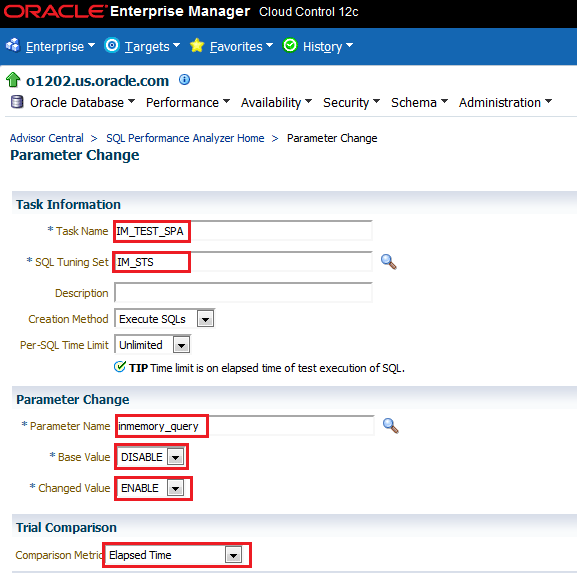Click the Favorites star icon

point(197,46)
